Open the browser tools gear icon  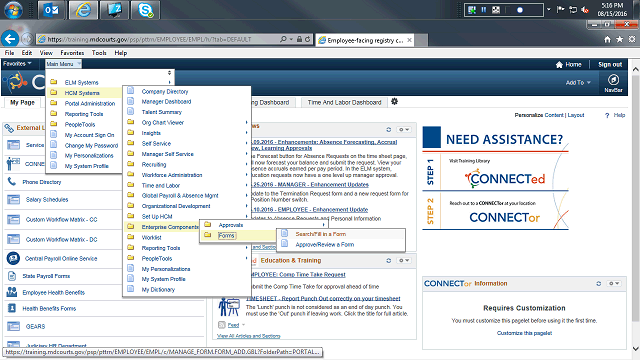632,40
